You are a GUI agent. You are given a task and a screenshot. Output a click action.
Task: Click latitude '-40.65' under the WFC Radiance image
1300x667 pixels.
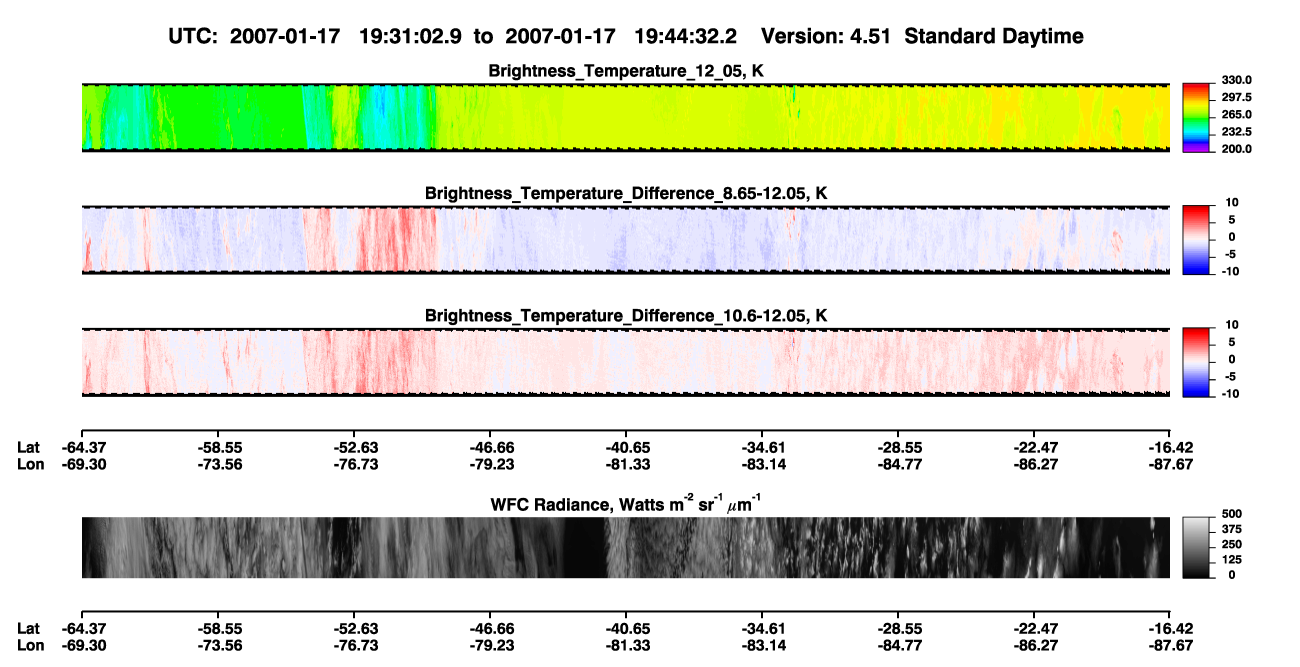coord(626,628)
